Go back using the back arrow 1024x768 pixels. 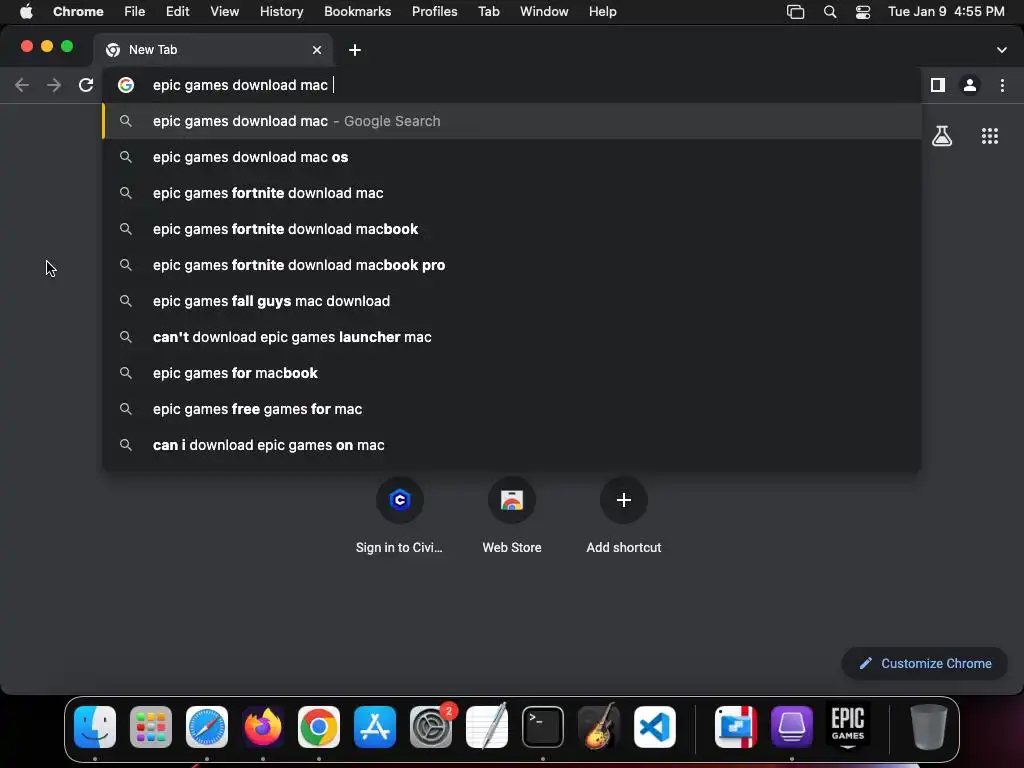22,85
